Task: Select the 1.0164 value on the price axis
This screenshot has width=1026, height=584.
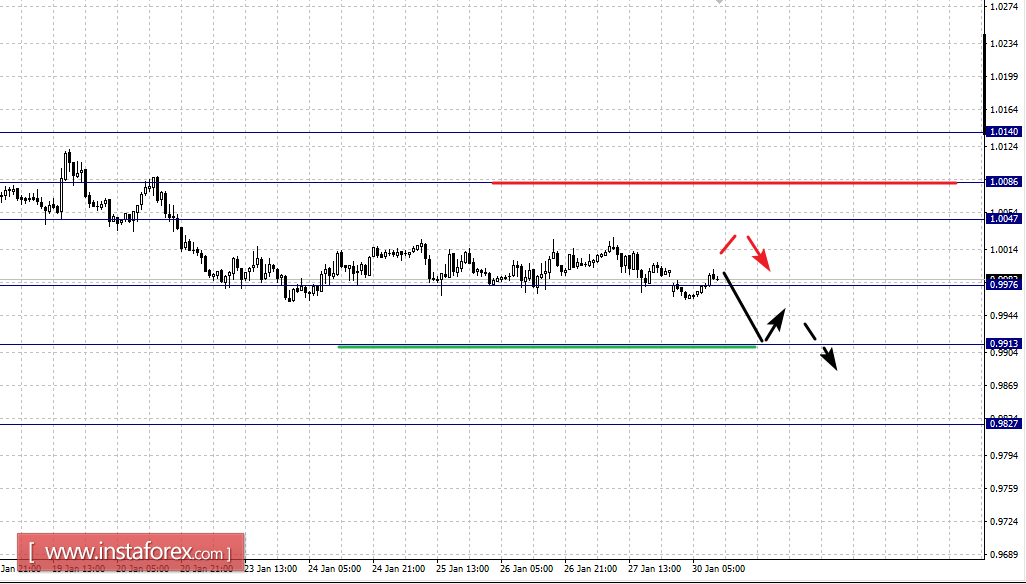Action: pyautogui.click(x=1004, y=110)
